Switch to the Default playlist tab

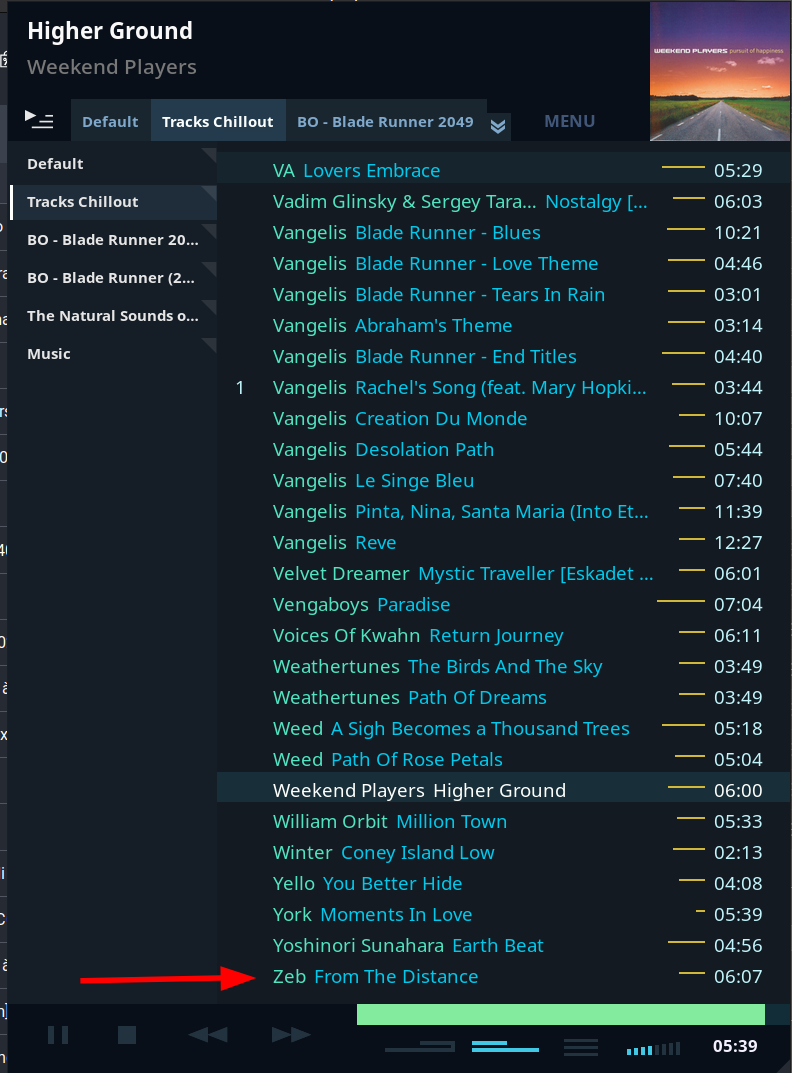(x=110, y=121)
